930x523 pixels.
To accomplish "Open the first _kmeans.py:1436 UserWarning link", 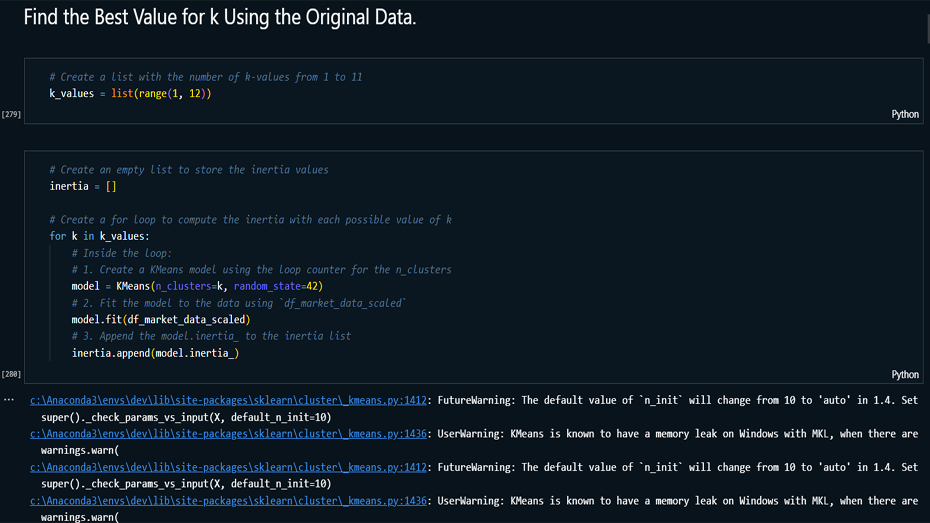I will [228, 434].
